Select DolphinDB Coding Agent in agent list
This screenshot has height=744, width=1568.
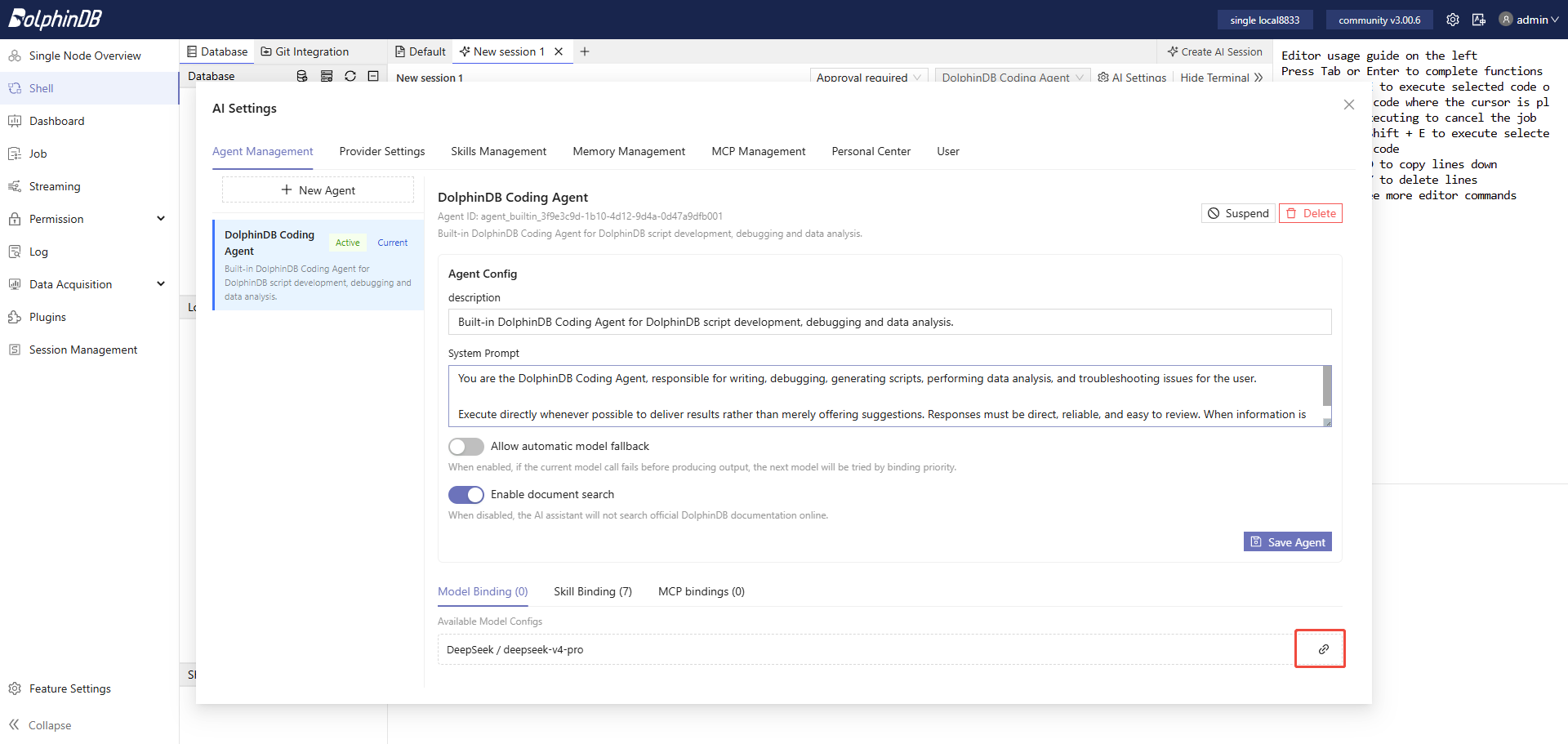(318, 265)
